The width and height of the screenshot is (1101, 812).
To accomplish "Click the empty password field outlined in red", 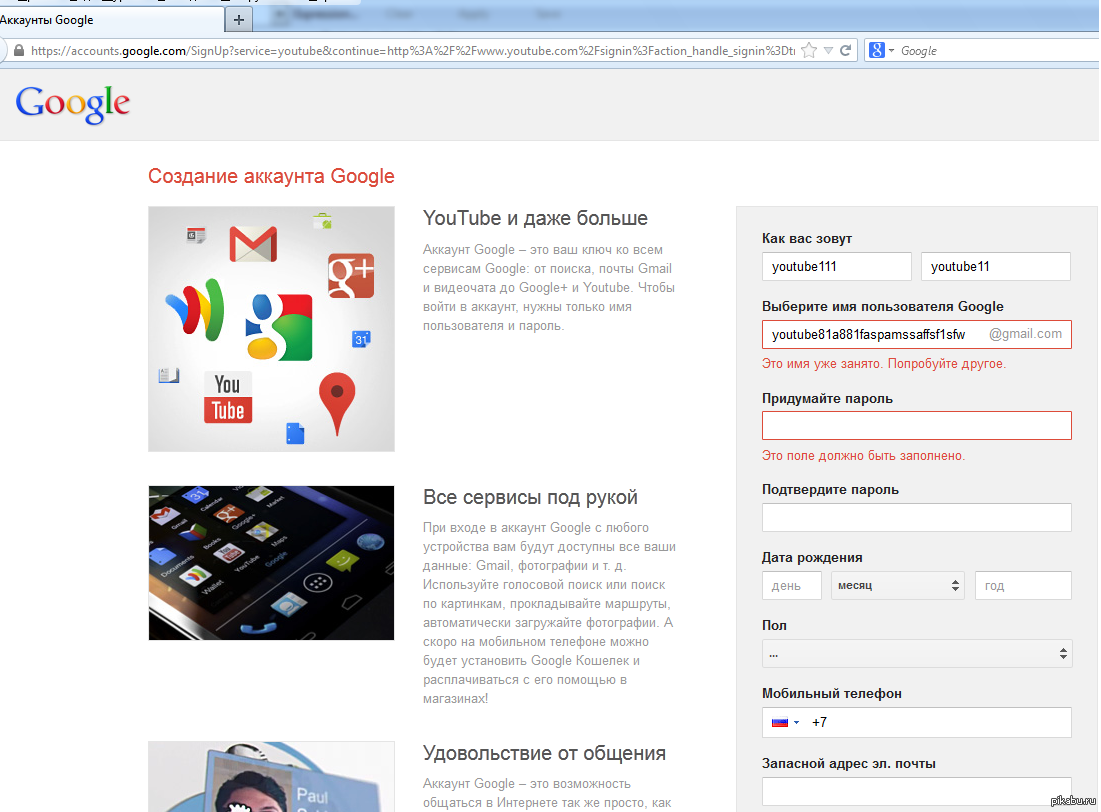I will tap(916, 426).
